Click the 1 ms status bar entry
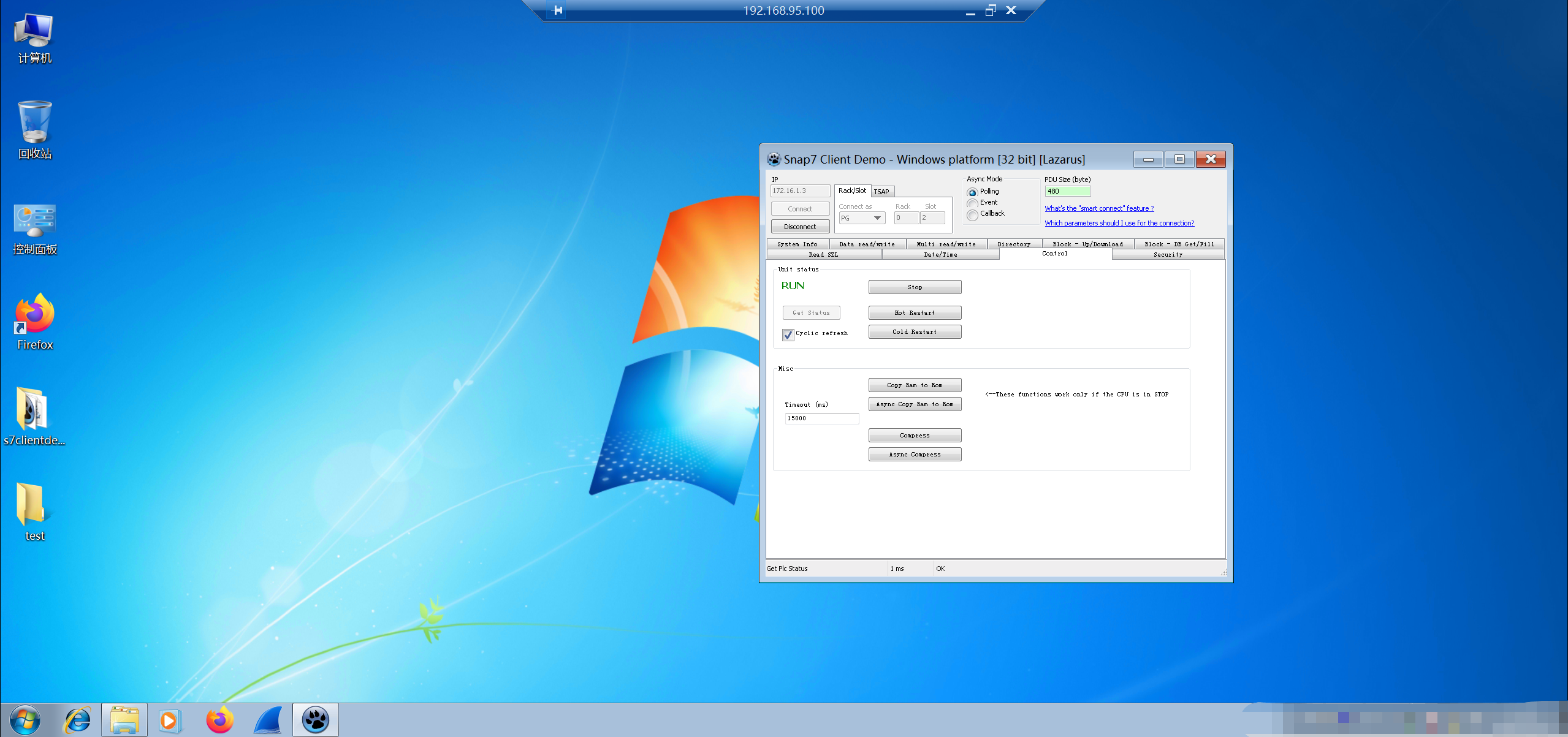 point(897,569)
